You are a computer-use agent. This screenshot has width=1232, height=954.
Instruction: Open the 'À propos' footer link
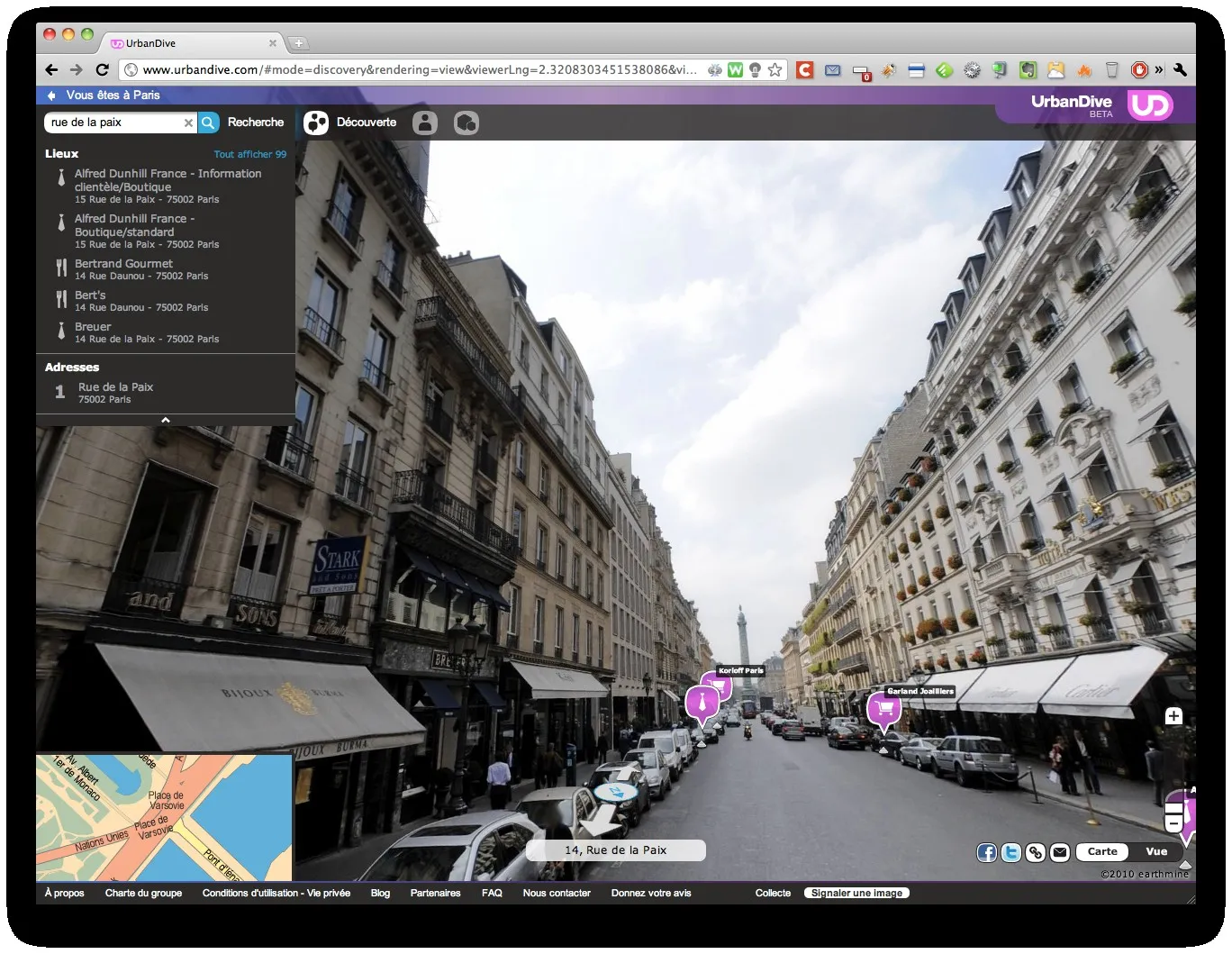pyautogui.click(x=65, y=894)
